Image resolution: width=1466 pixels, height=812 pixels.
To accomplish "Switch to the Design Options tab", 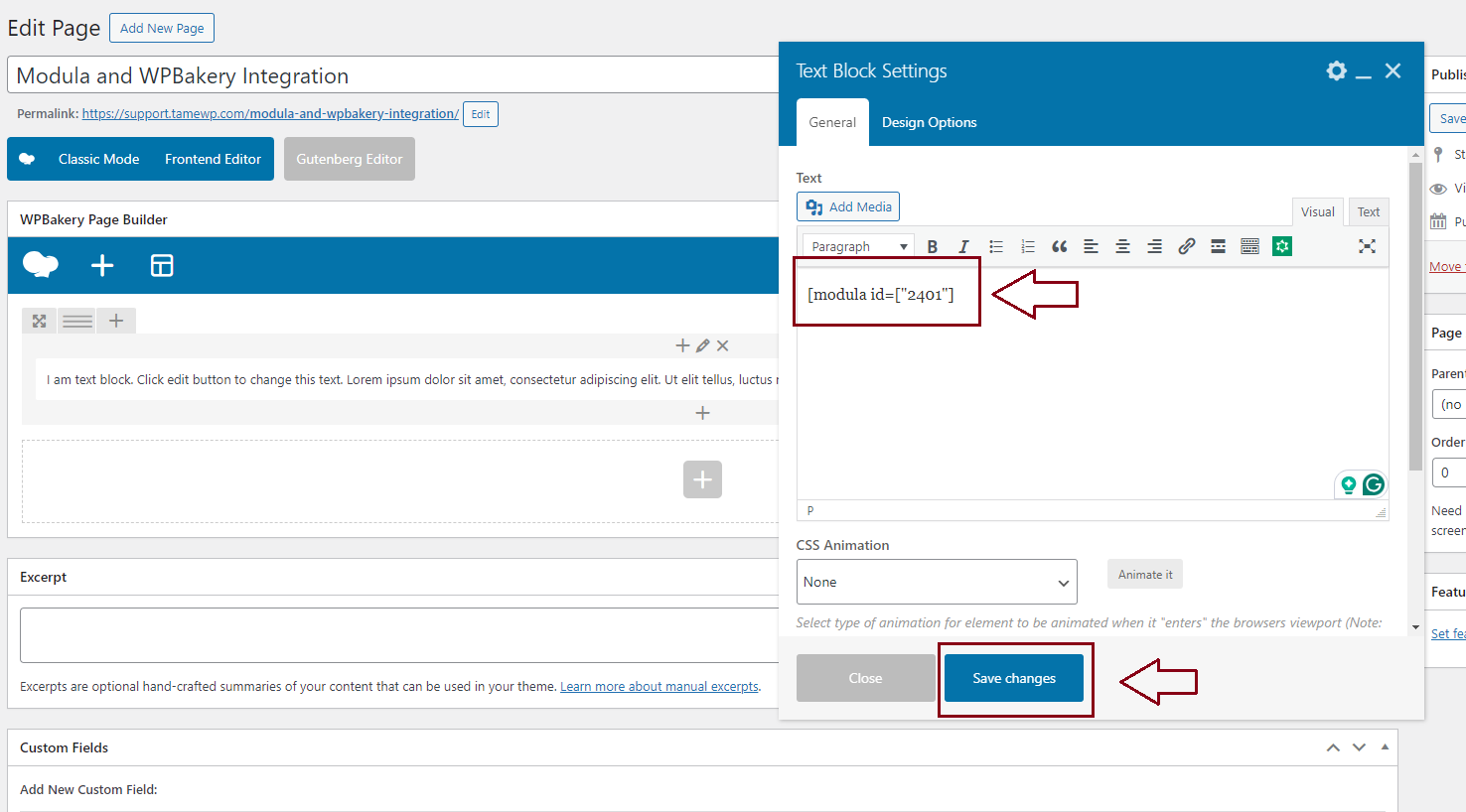I will tap(929, 123).
